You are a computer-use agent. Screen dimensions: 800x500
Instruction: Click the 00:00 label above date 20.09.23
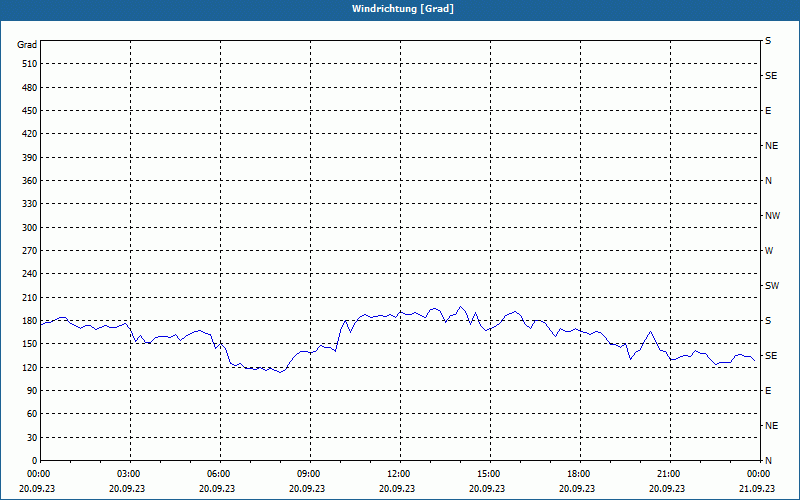coord(38,474)
